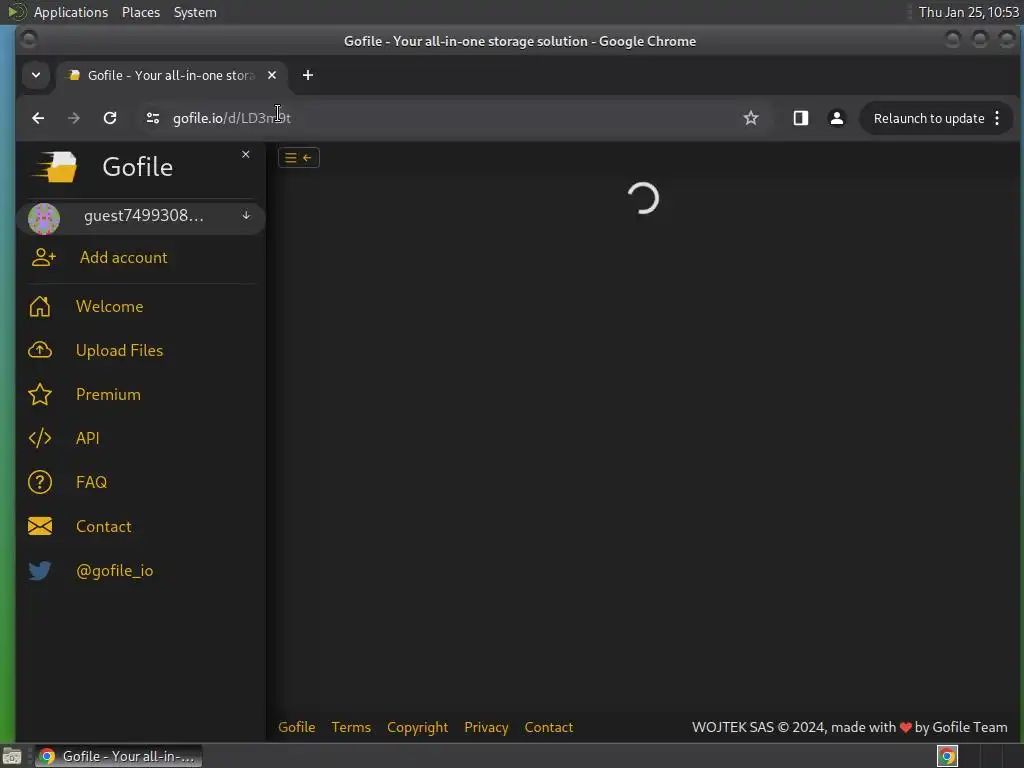The width and height of the screenshot is (1024, 768).
Task: Open FAQ link in sidebar
Action: (91, 482)
